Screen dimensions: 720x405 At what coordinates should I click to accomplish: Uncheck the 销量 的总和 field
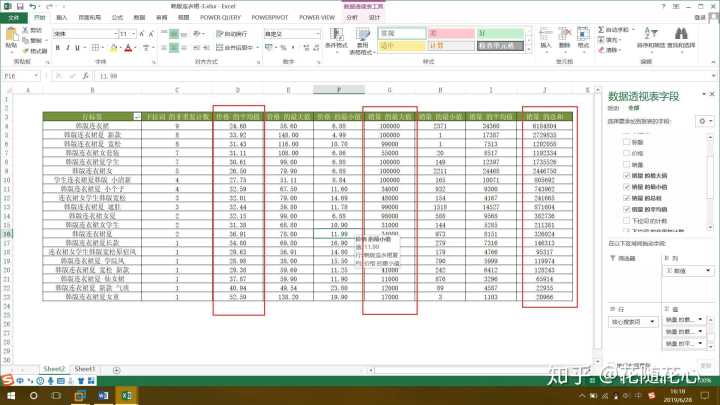pos(626,198)
